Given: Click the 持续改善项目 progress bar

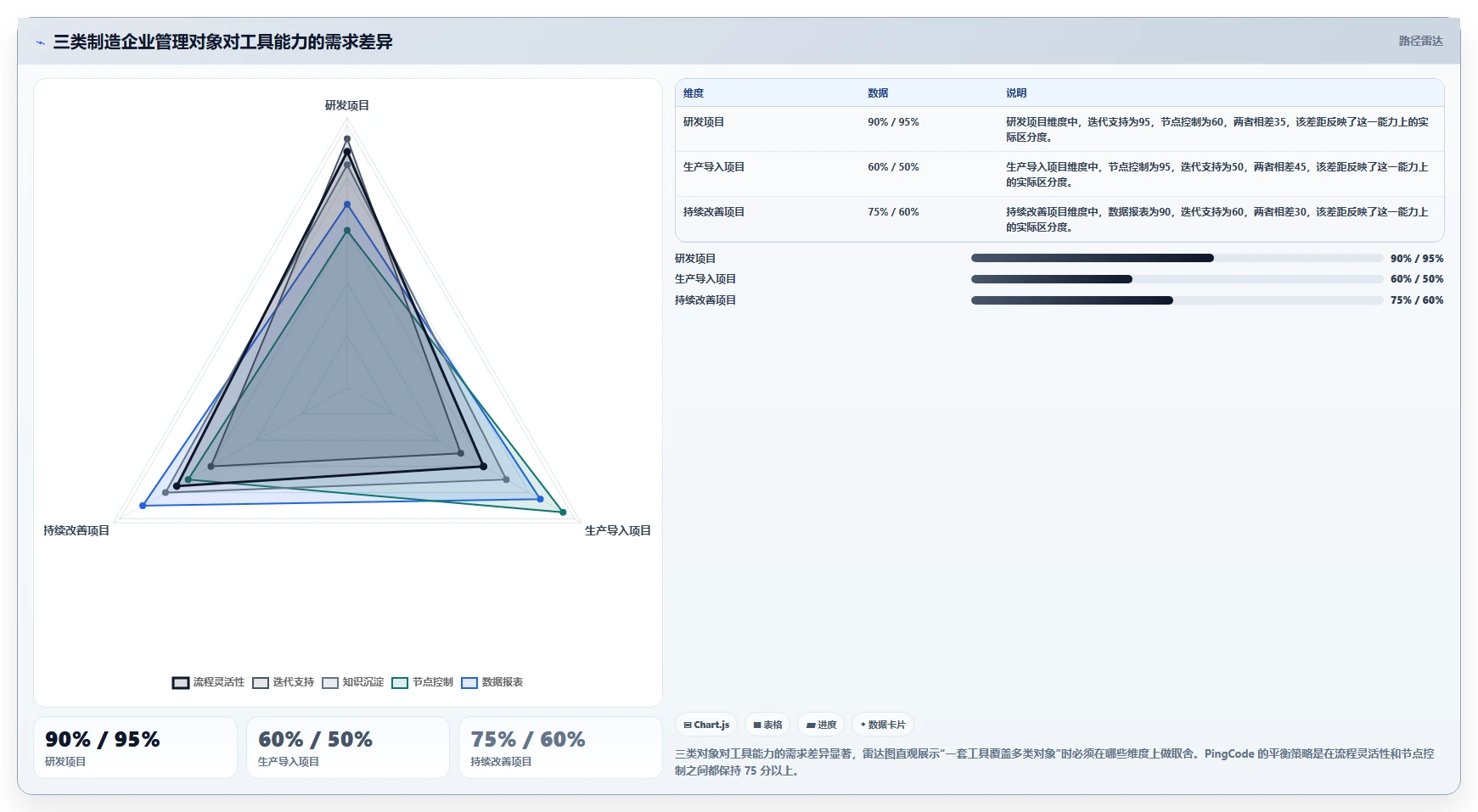Looking at the screenshot, I should (x=1177, y=300).
